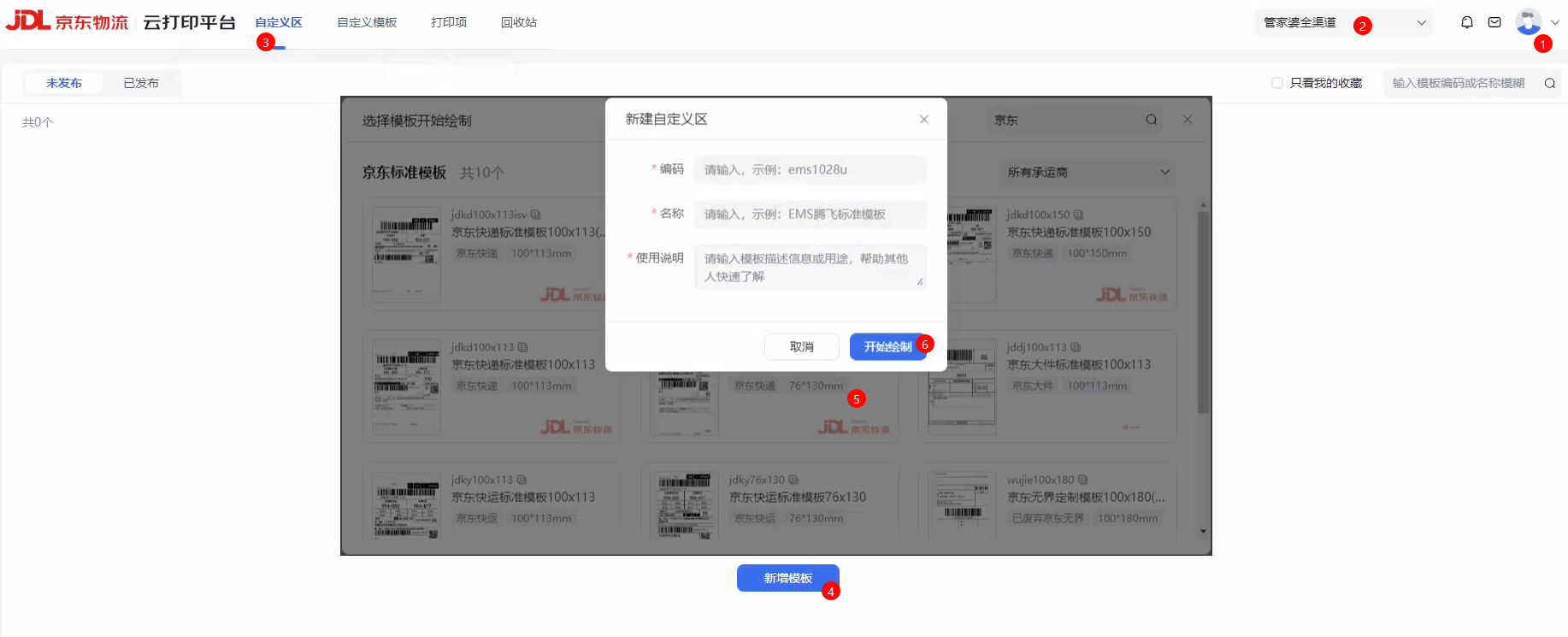Screen dimensions: 1568x637
Task: Focus the 编码 input field
Action: tap(811, 169)
